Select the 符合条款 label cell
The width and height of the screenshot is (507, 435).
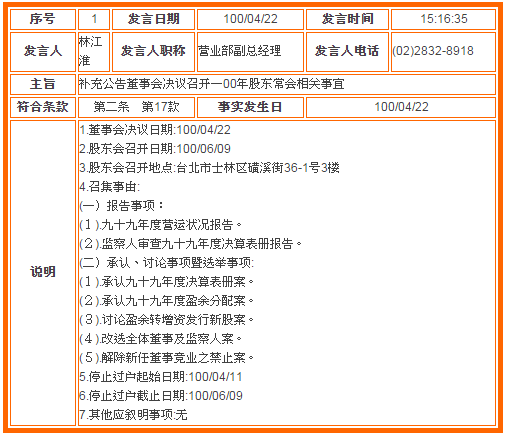(43, 107)
